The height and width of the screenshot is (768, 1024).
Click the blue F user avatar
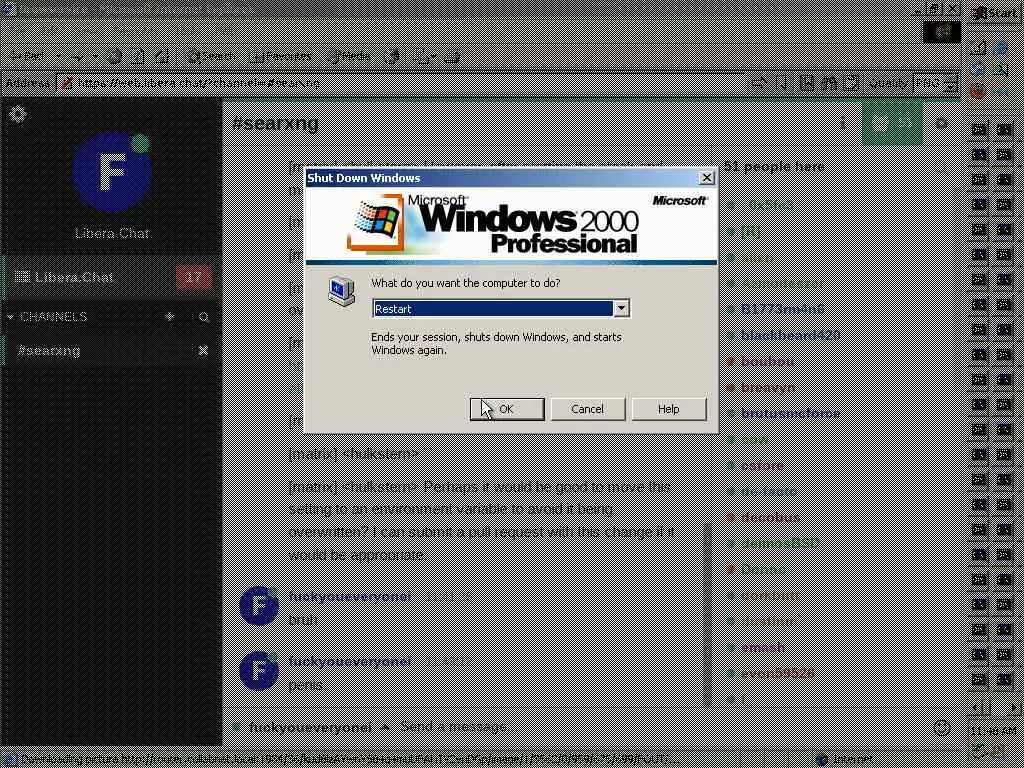point(112,172)
